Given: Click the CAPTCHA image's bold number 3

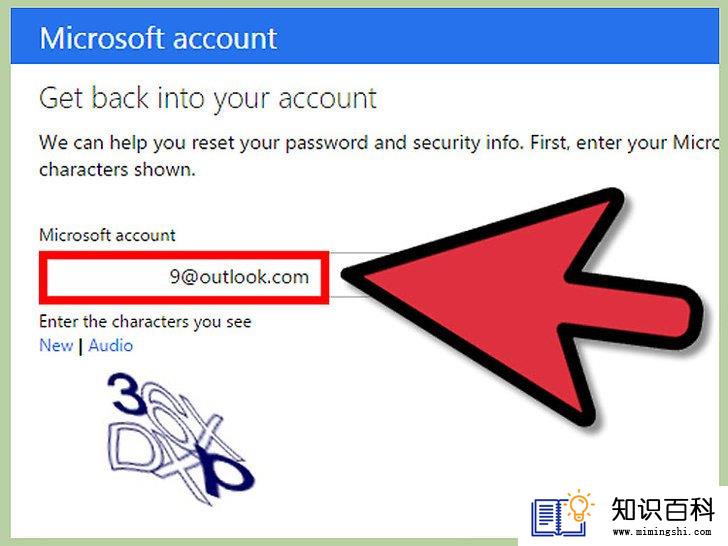Looking at the screenshot, I should 126,394.
